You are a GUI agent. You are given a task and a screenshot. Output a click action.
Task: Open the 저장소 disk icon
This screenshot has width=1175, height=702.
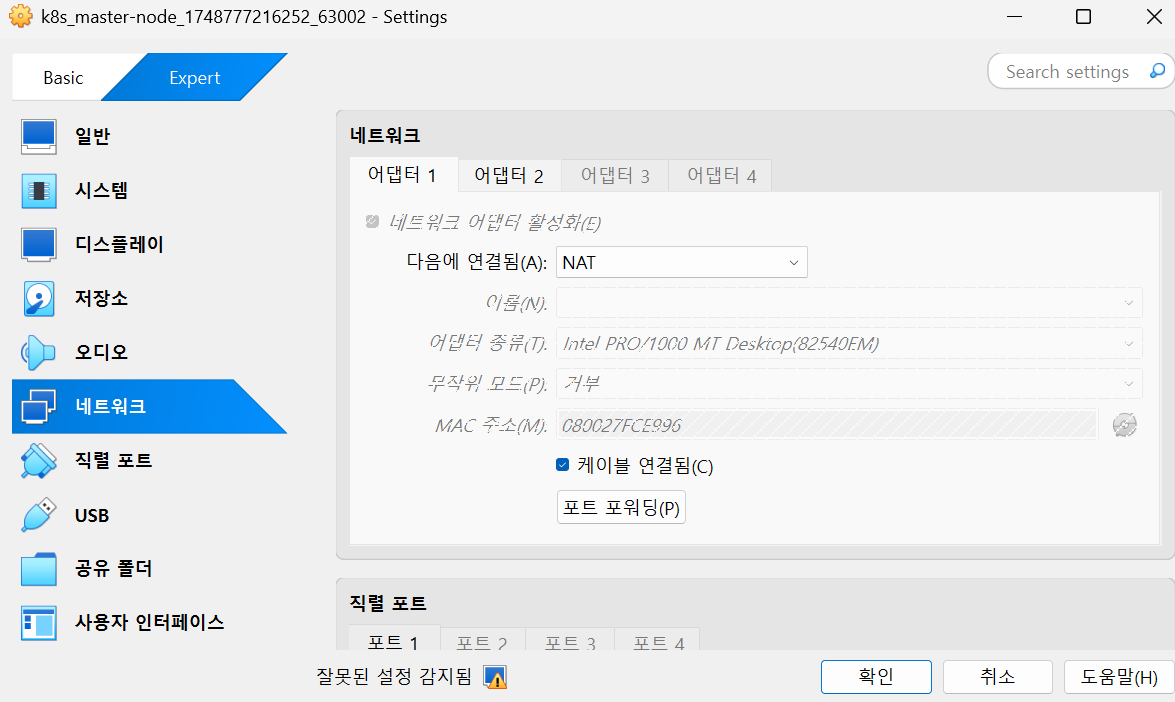coord(38,298)
